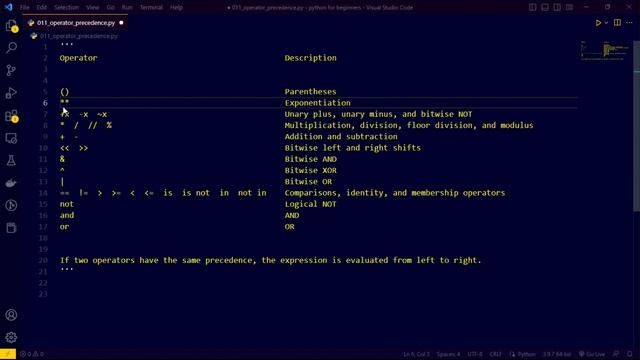Open the Selection menu

[66, 7]
